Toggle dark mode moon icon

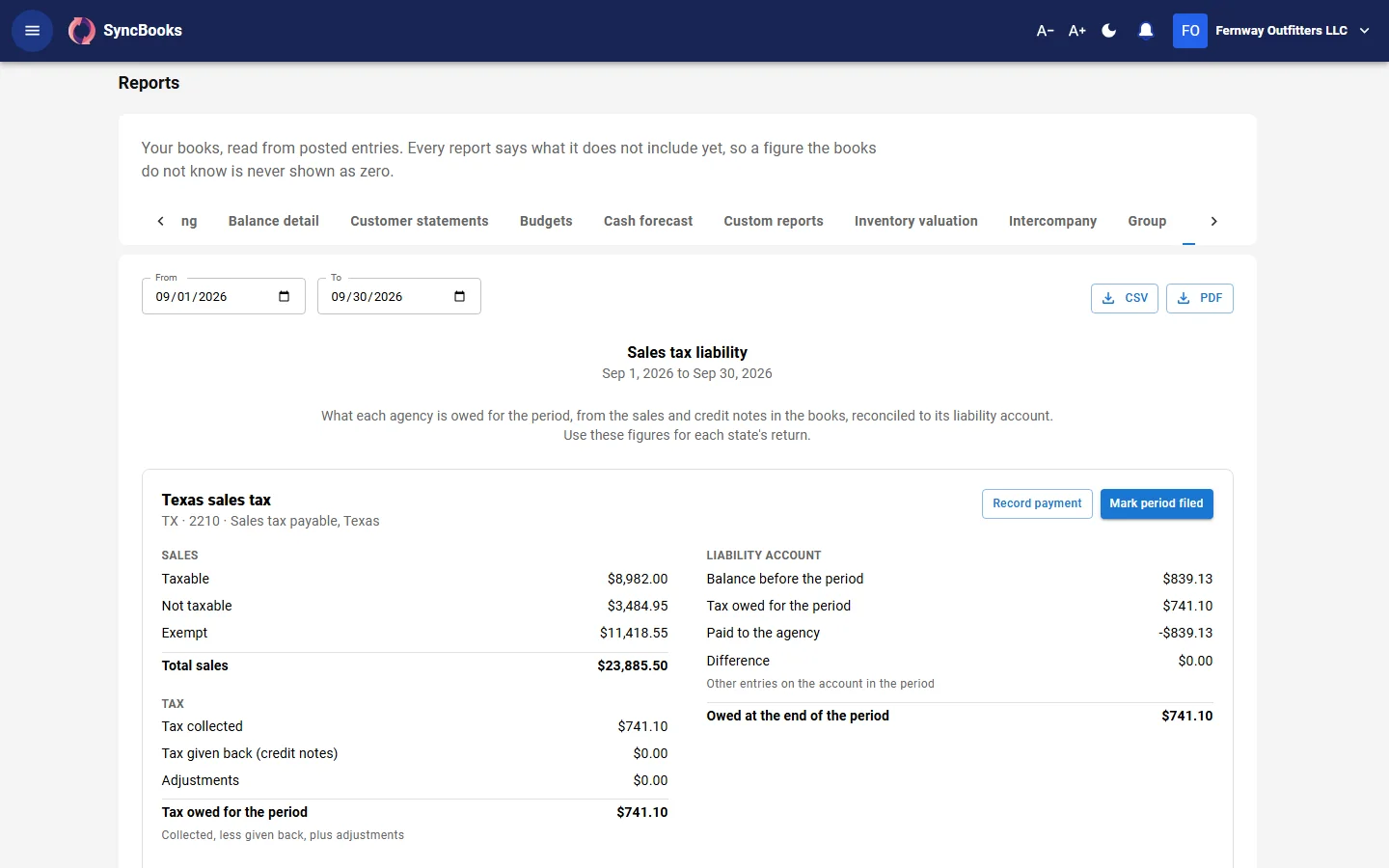click(1109, 31)
